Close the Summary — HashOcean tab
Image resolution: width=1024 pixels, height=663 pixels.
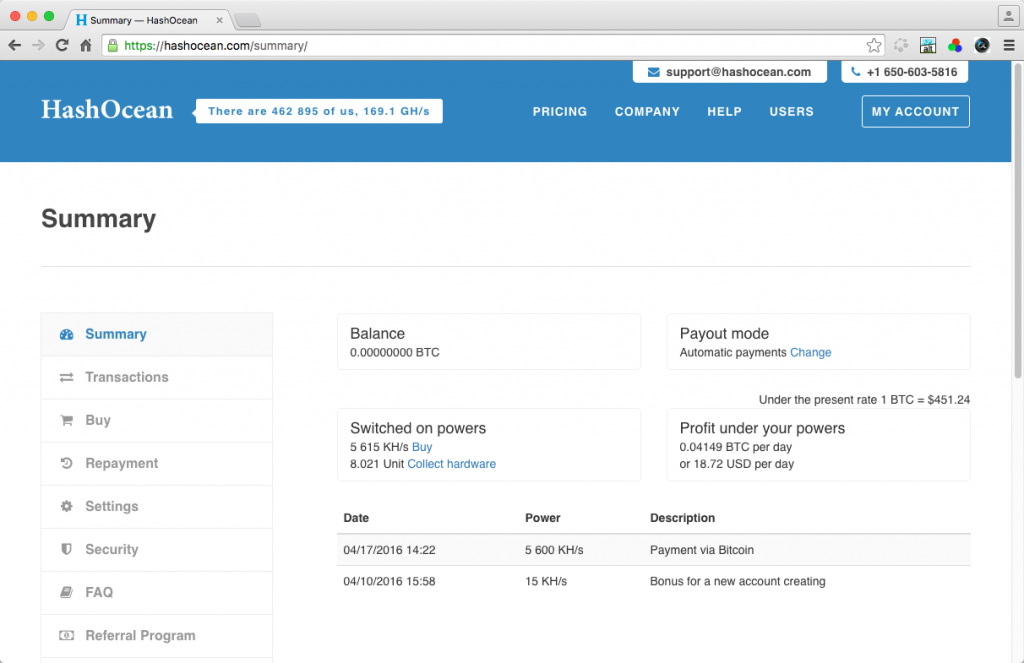(x=219, y=20)
